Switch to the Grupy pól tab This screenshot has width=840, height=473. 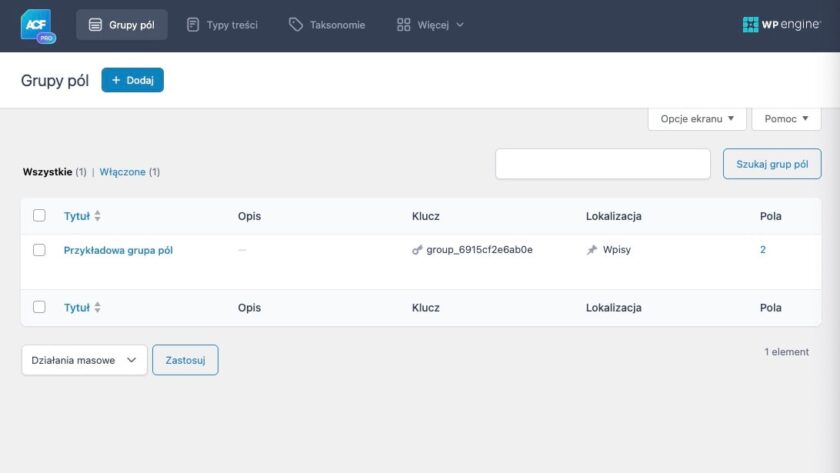[x=122, y=25]
